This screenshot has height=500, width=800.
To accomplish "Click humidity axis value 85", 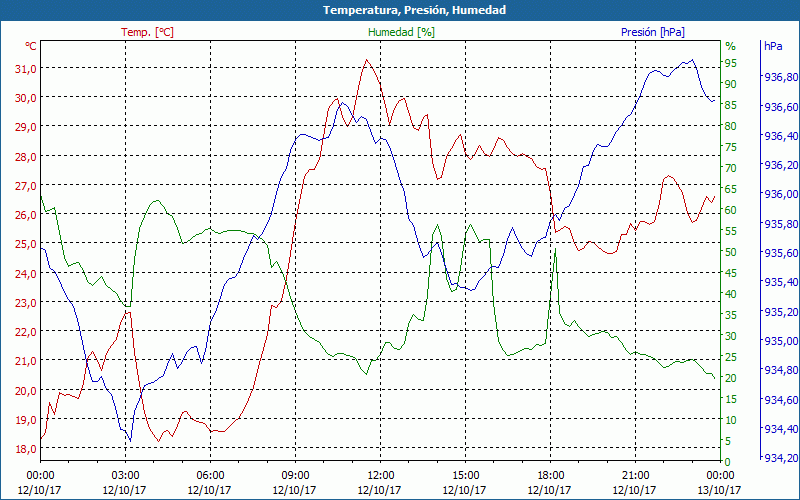I will click(731, 105).
